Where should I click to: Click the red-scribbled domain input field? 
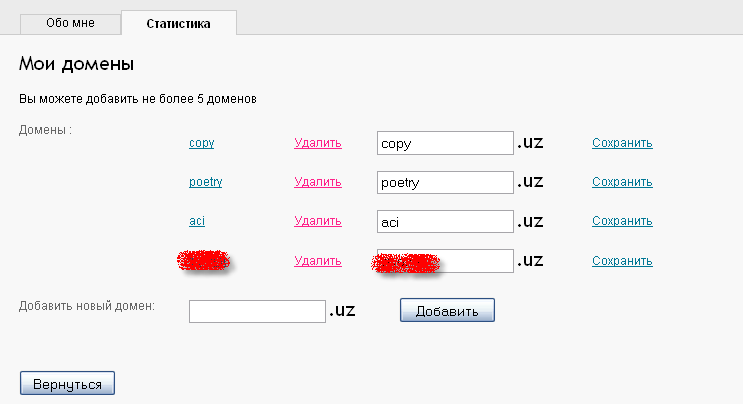pyautogui.click(x=445, y=261)
